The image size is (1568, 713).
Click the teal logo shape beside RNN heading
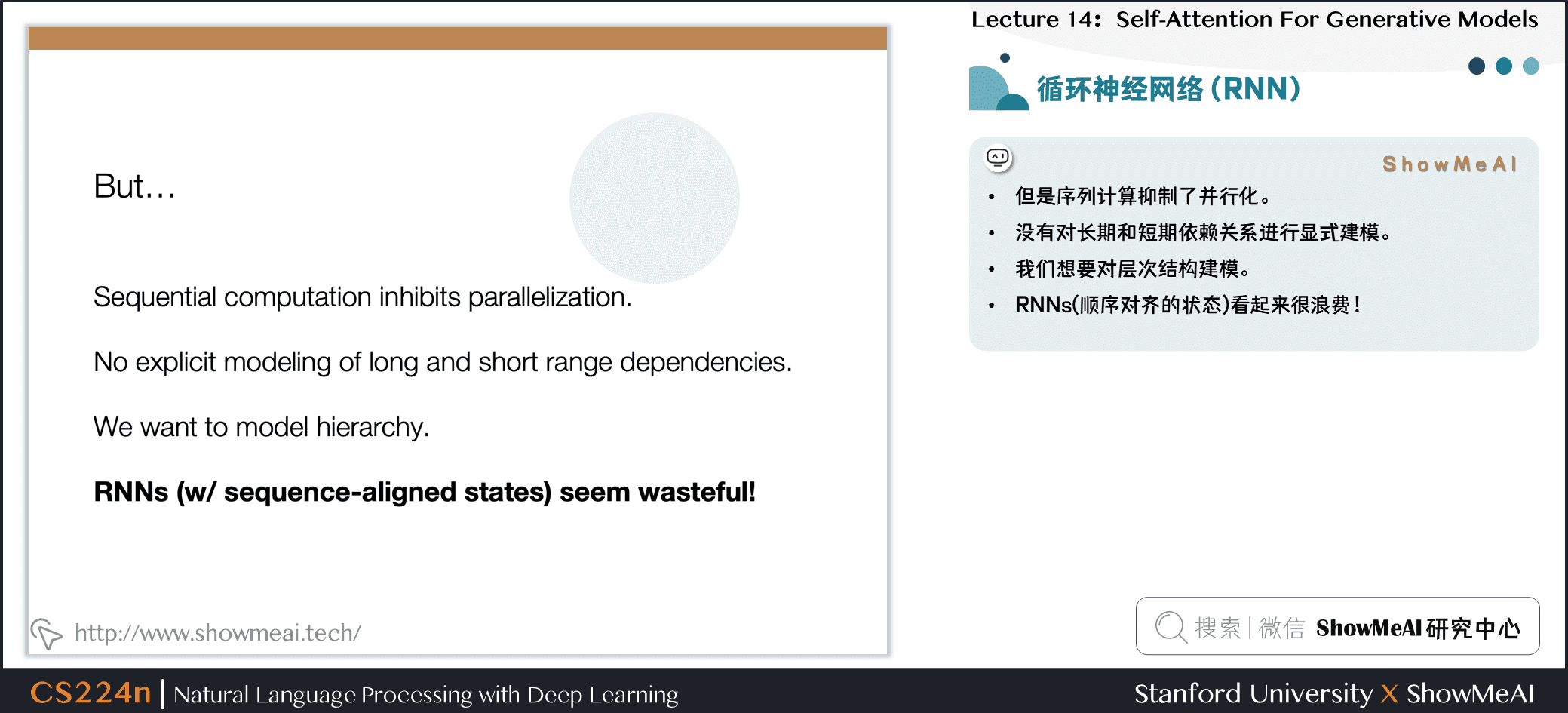point(999,83)
